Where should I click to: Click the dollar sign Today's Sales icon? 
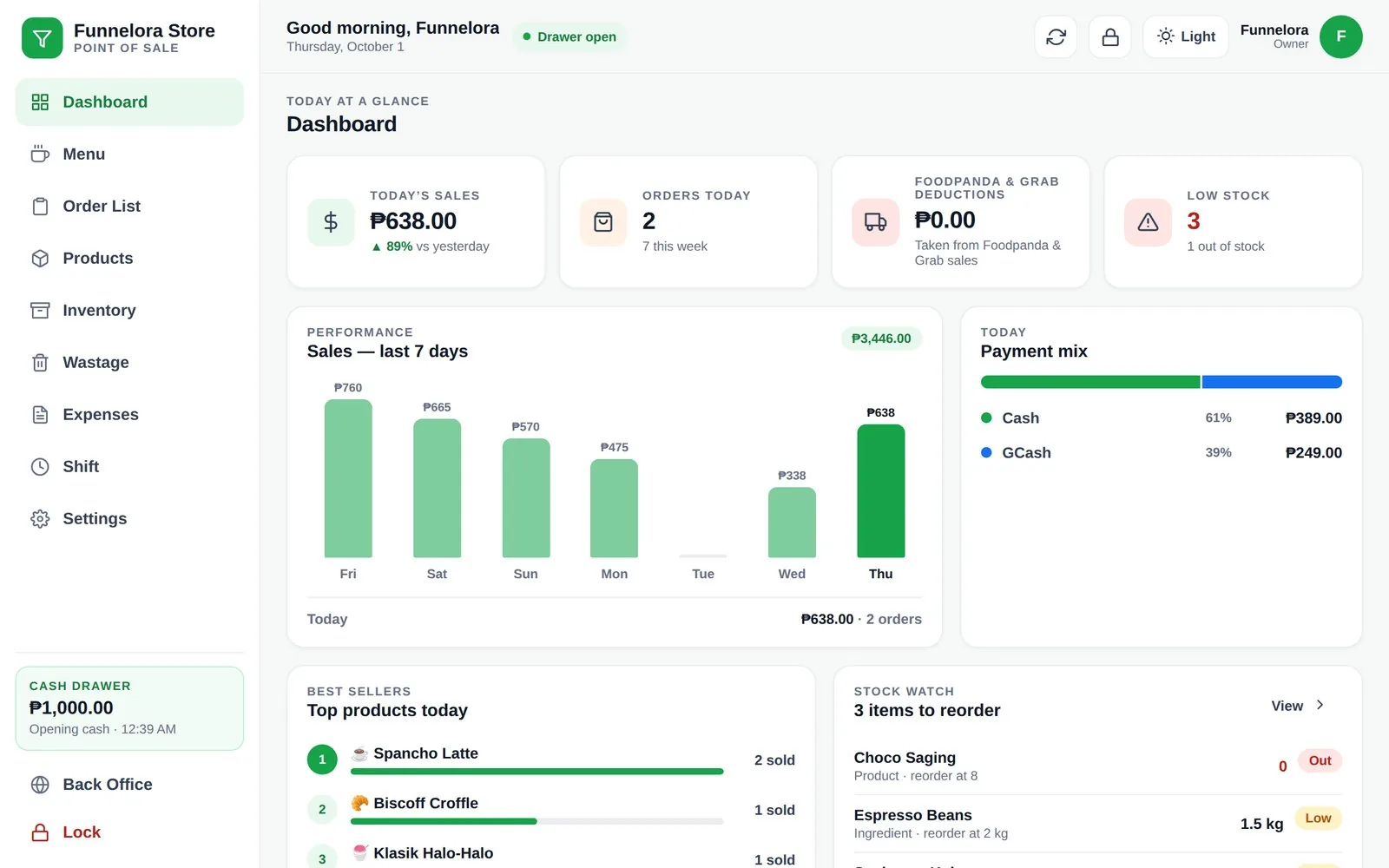tap(331, 222)
